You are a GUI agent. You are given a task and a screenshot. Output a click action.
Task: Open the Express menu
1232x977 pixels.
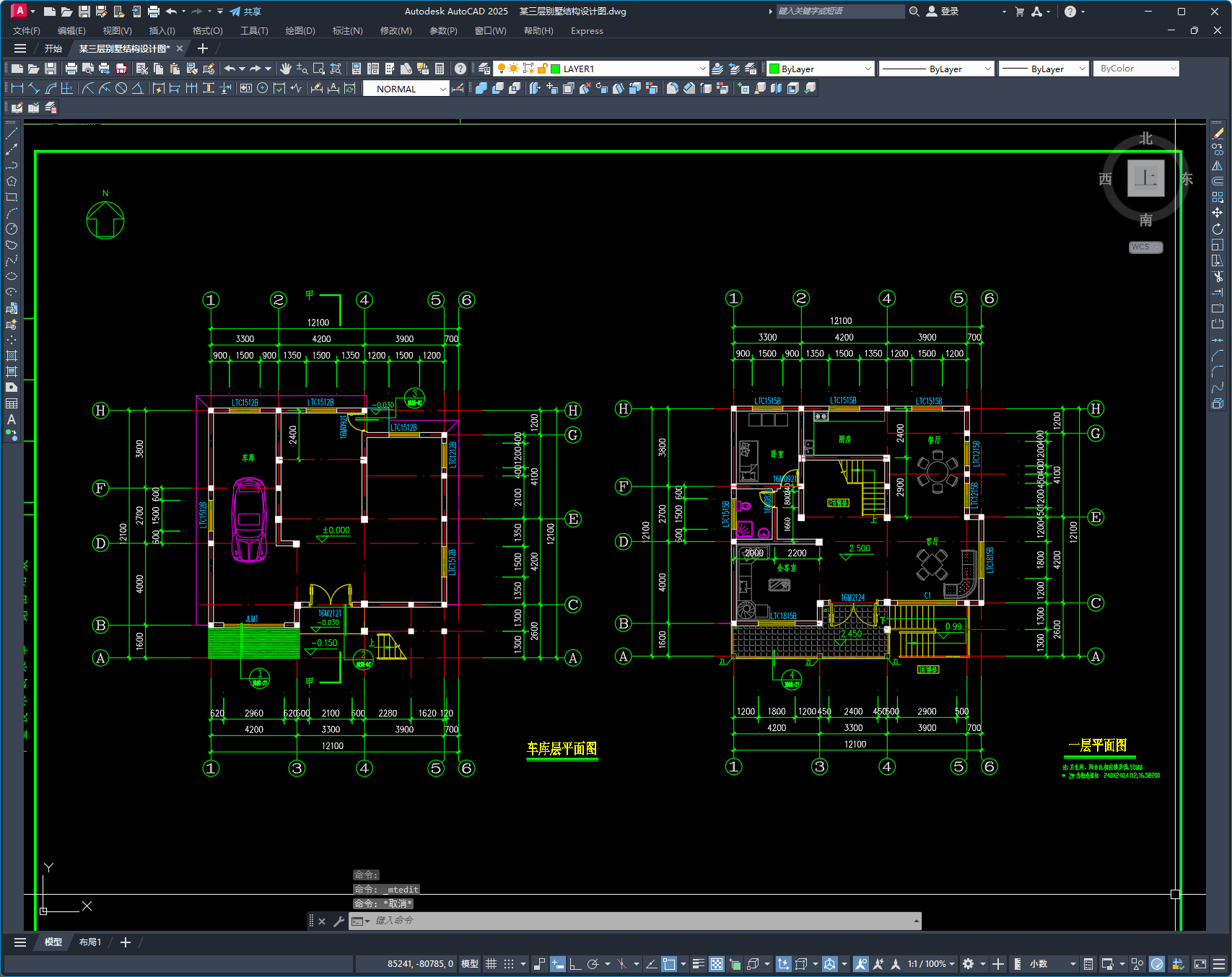pyautogui.click(x=587, y=31)
